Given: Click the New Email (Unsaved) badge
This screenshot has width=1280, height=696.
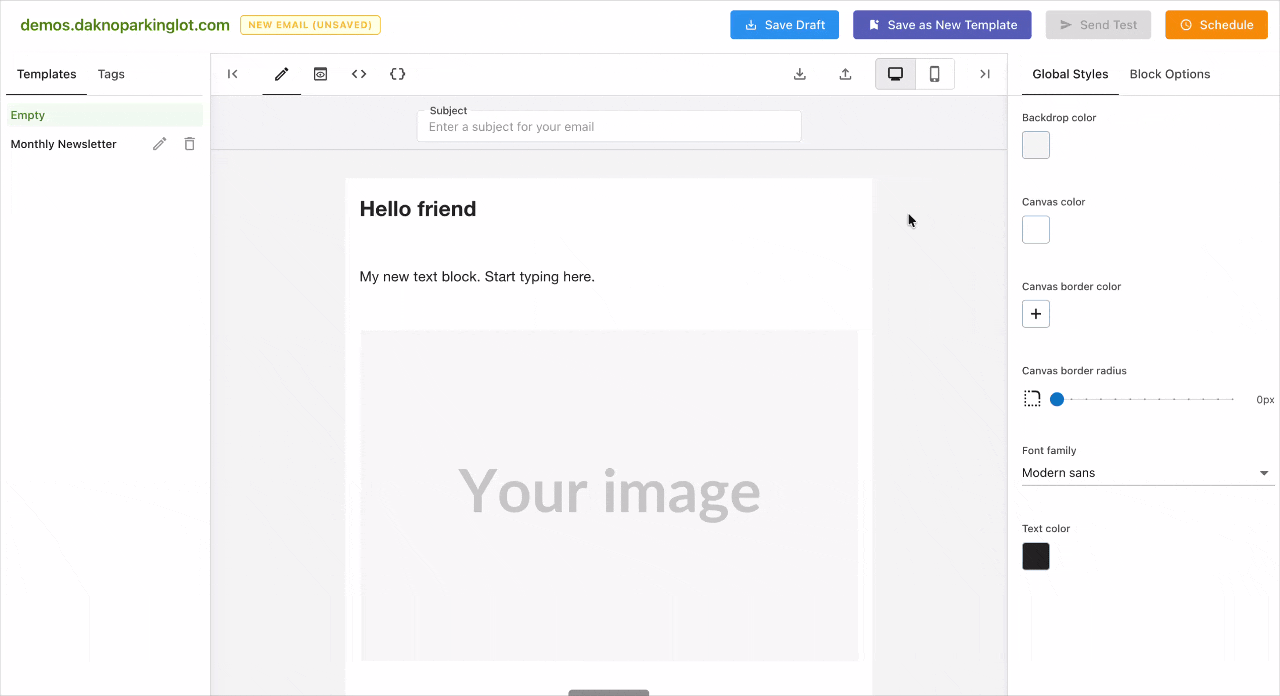Looking at the screenshot, I should (310, 25).
